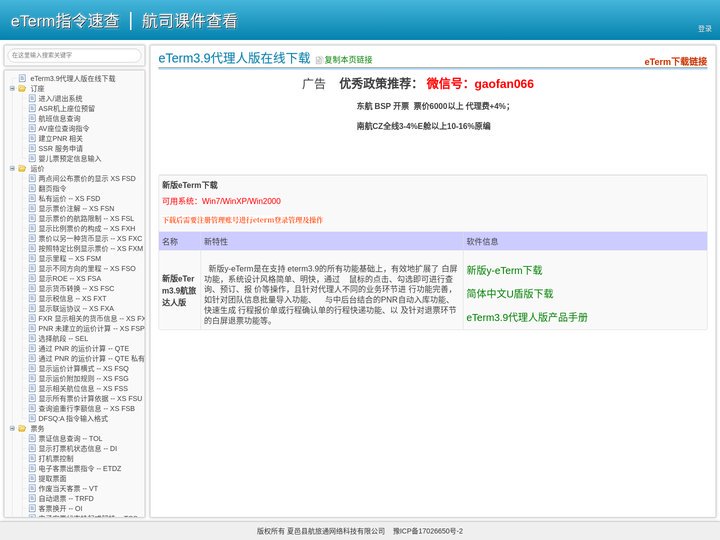The image size is (720, 540).
Task: Download 新版y-eTerm下载
Action: click(504, 270)
